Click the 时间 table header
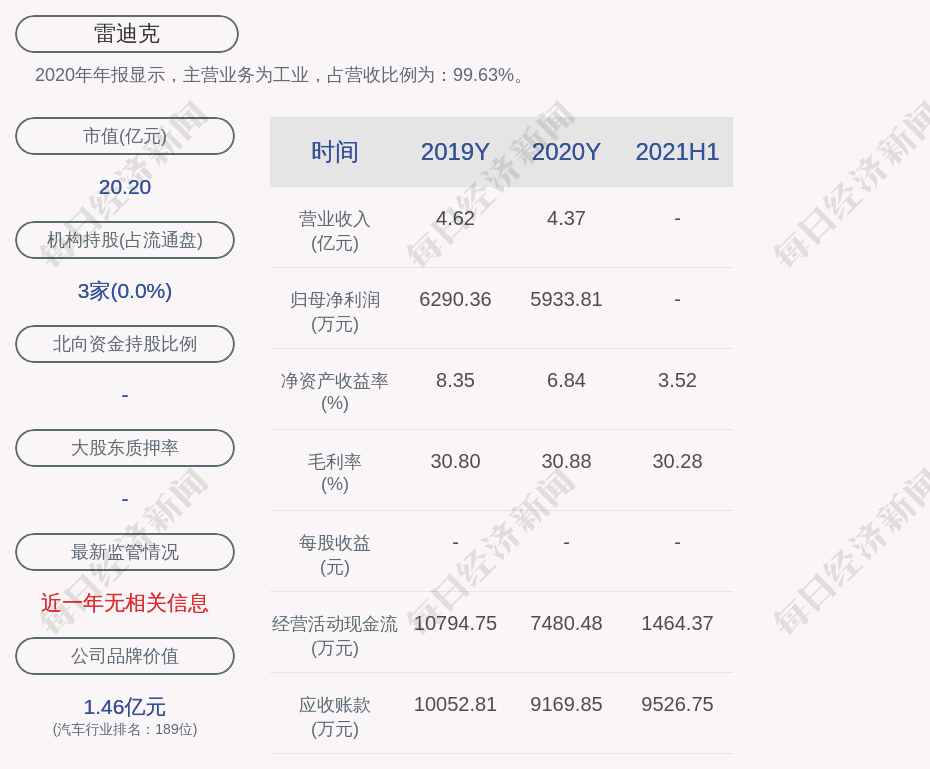Viewport: 930px width, 769px height. 335,152
